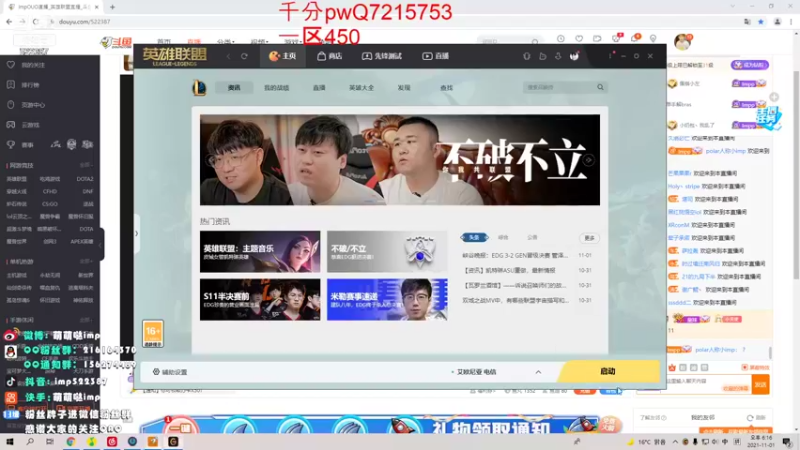Viewport: 800px width, 450px height.
Task: Show the next banner with the right arrow
Action: 589,160
